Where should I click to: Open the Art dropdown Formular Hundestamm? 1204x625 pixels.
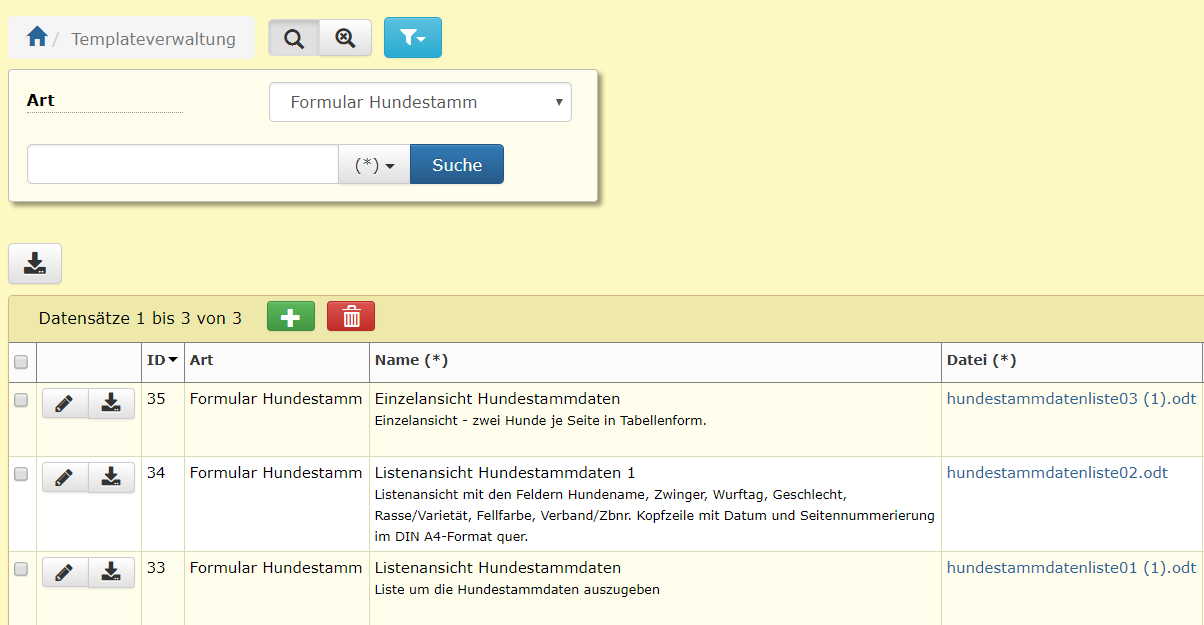(420, 102)
